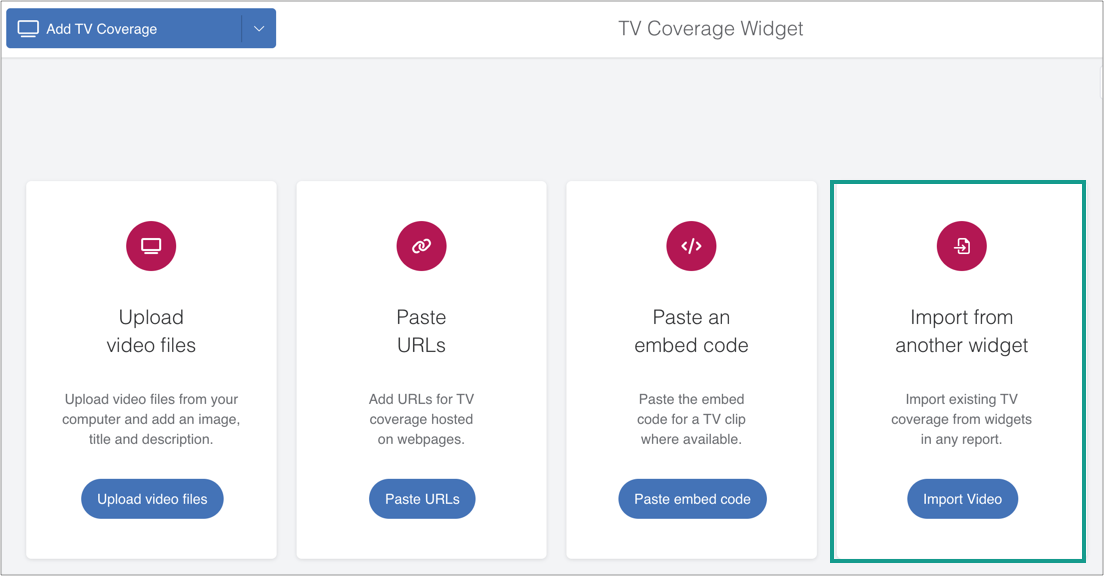Image resolution: width=1104 pixels, height=576 pixels.
Task: Click the 'Paste the embed code for a TV clip' description
Action: click(691, 419)
